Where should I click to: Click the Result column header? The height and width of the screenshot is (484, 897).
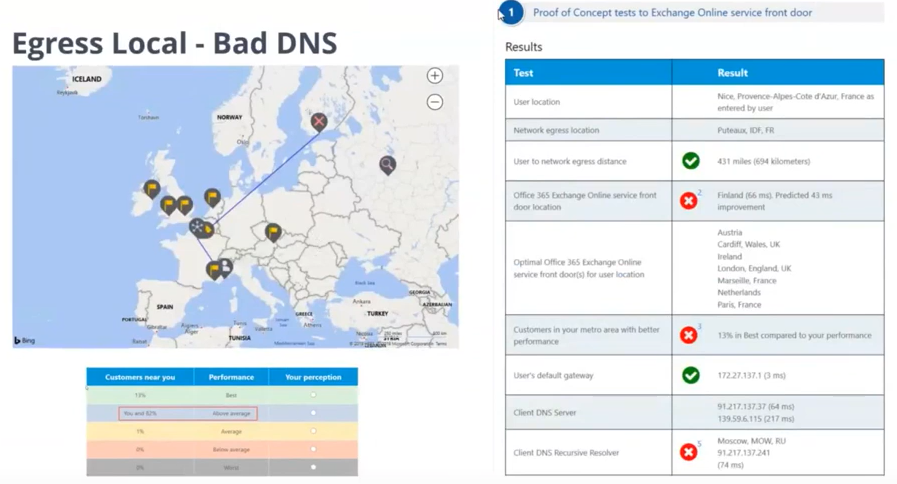778,73
